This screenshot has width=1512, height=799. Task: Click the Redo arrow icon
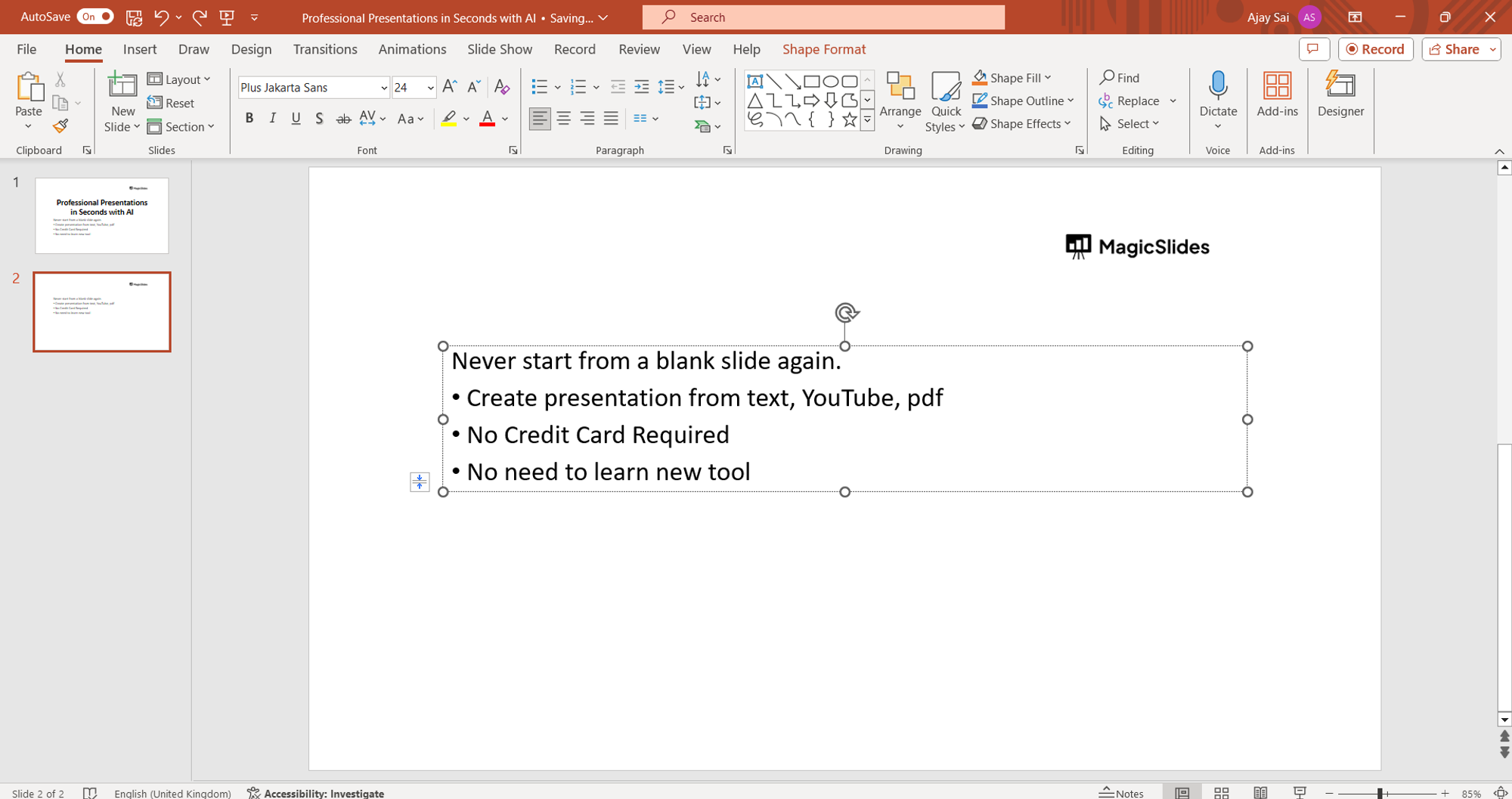click(200, 17)
